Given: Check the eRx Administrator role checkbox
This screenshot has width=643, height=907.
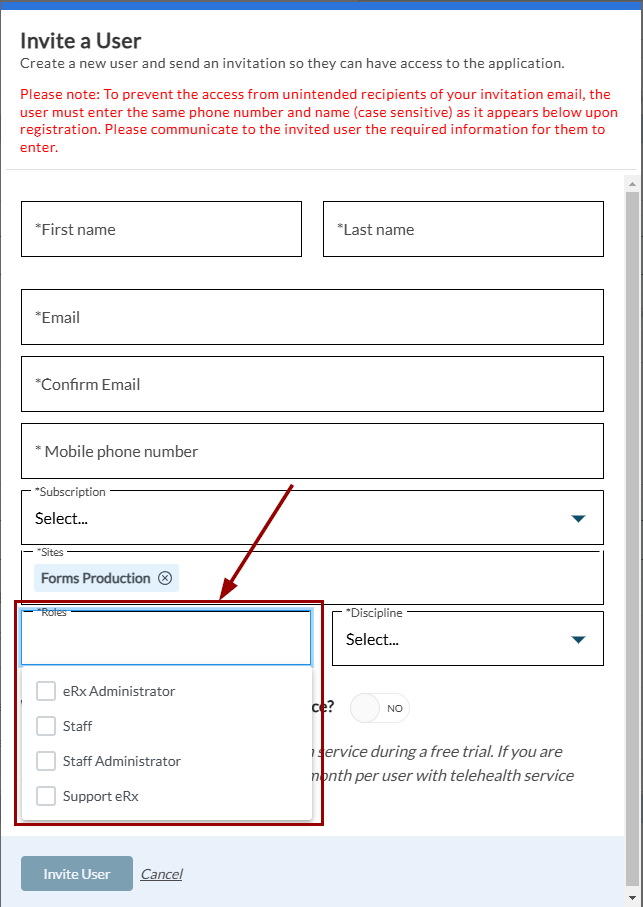Looking at the screenshot, I should tap(46, 691).
